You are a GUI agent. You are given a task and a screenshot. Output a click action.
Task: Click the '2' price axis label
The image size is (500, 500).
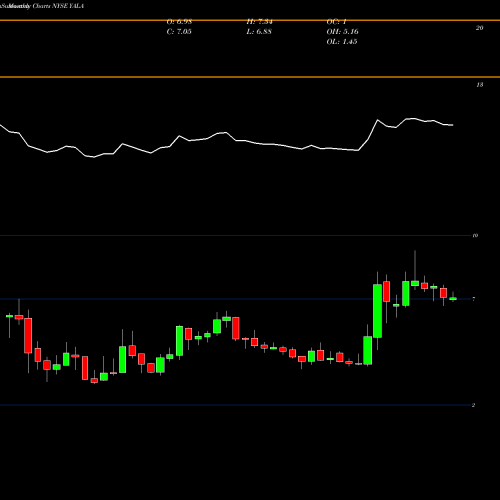473,405
